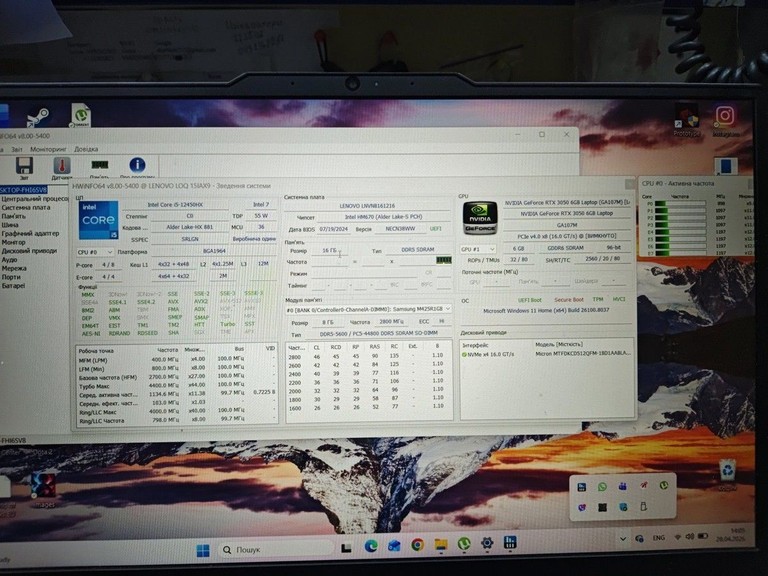
Task: Select Network tree item
Action: click(14, 268)
